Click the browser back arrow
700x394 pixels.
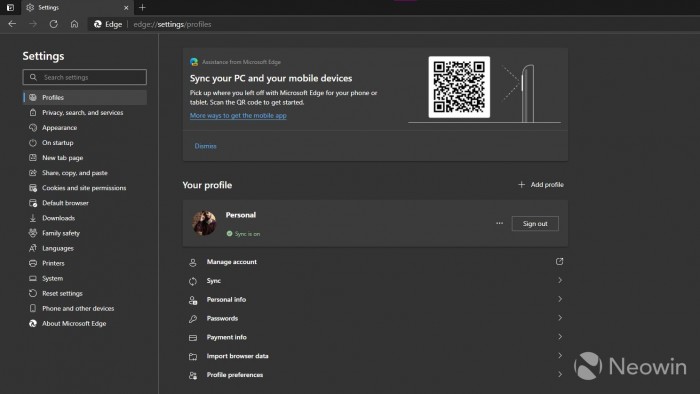12,24
